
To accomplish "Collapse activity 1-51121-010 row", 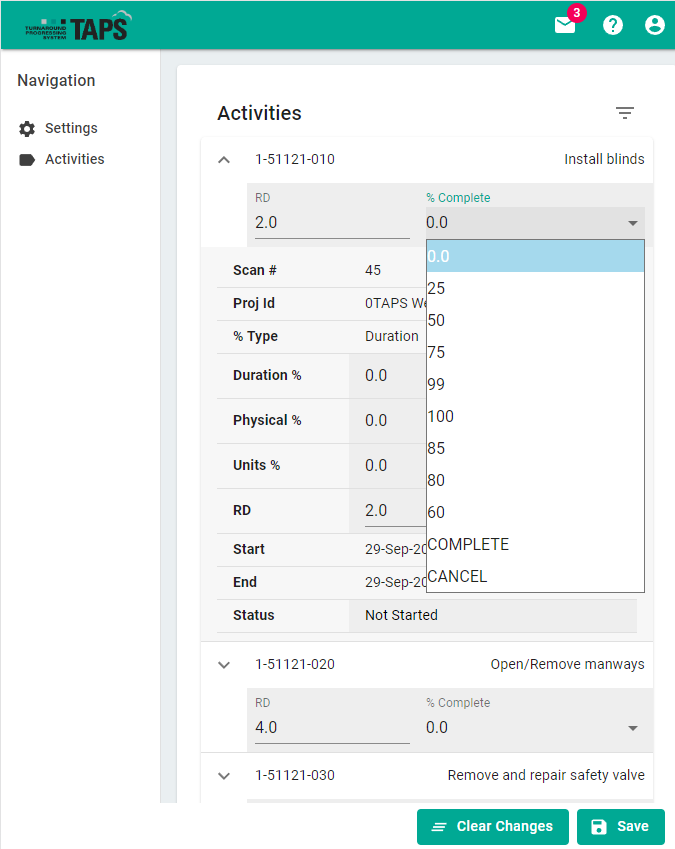I will click(x=224, y=160).
